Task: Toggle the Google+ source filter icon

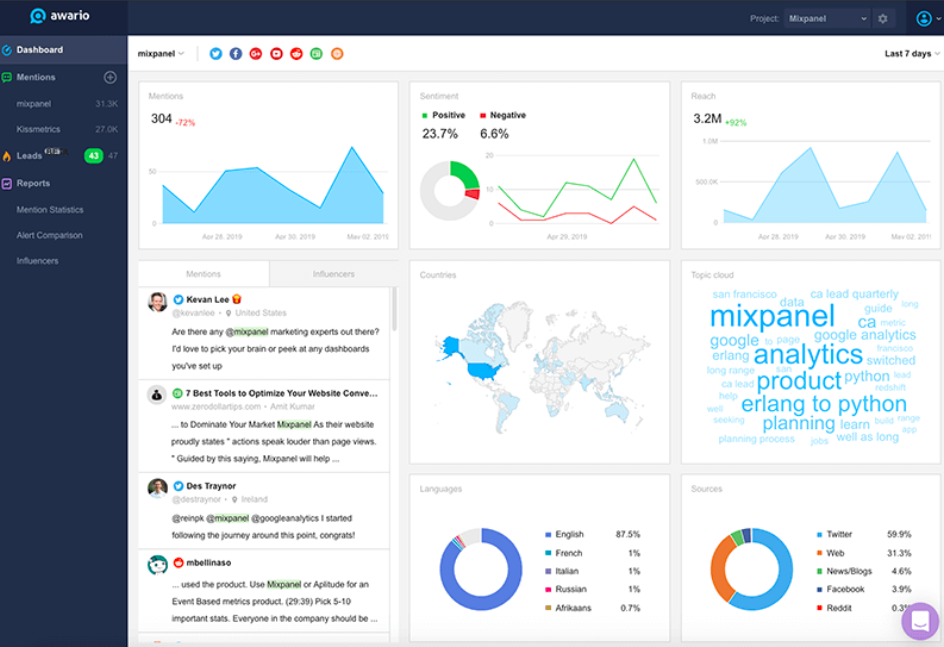Action: point(256,54)
